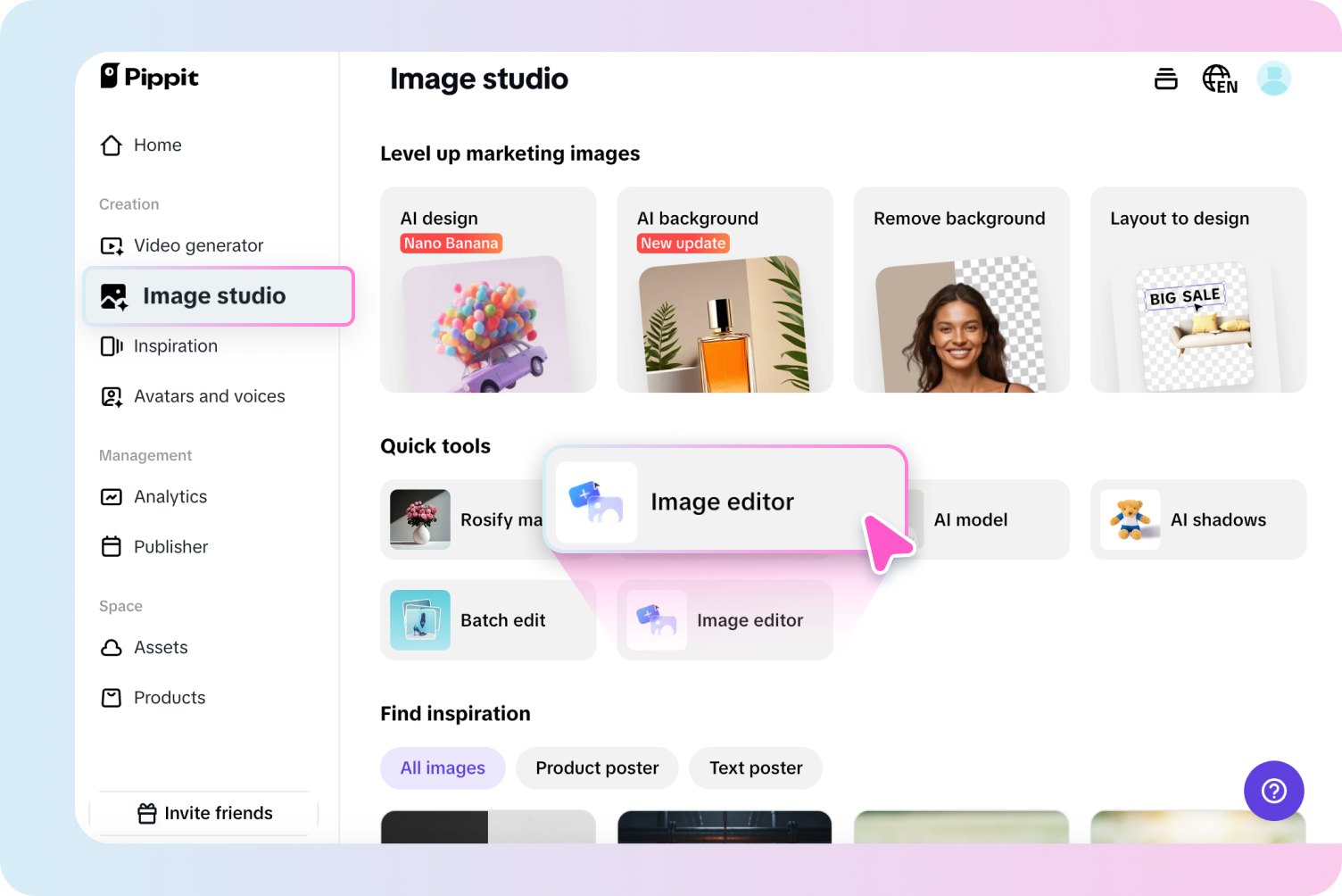Click the Products box icon

(x=112, y=697)
